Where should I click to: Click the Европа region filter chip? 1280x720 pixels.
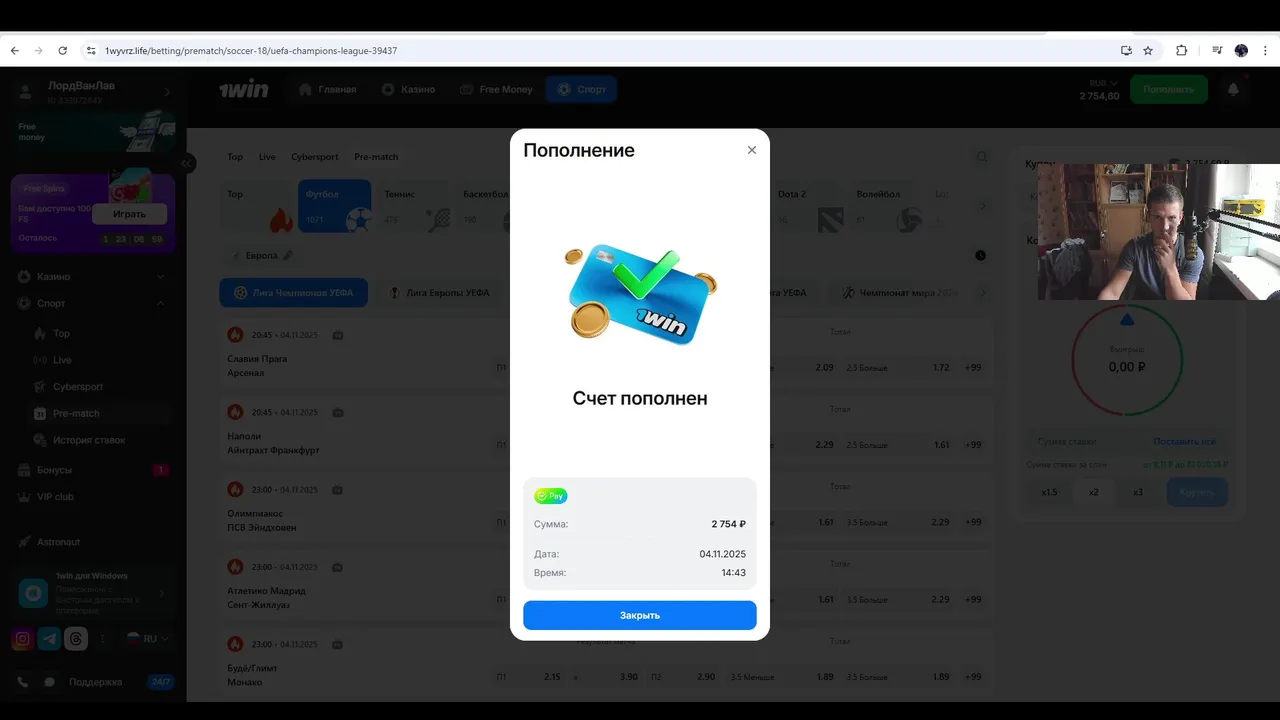tap(262, 255)
